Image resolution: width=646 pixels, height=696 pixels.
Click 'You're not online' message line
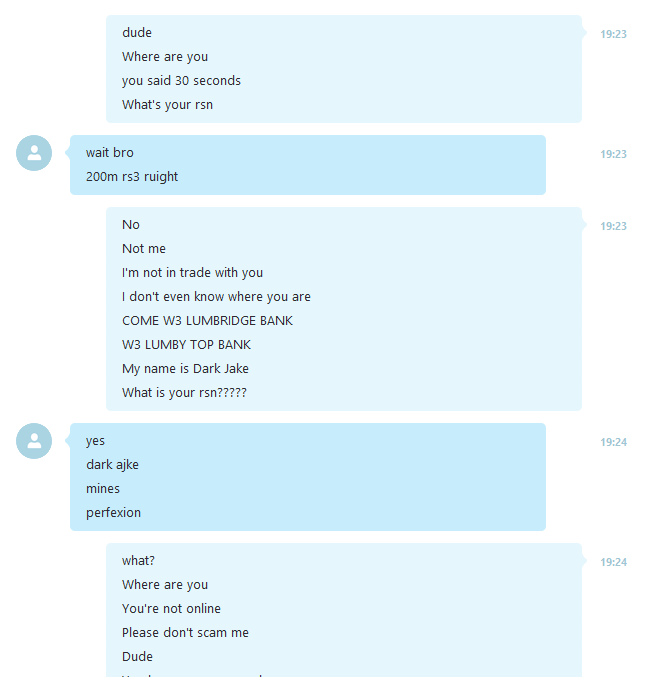click(171, 609)
